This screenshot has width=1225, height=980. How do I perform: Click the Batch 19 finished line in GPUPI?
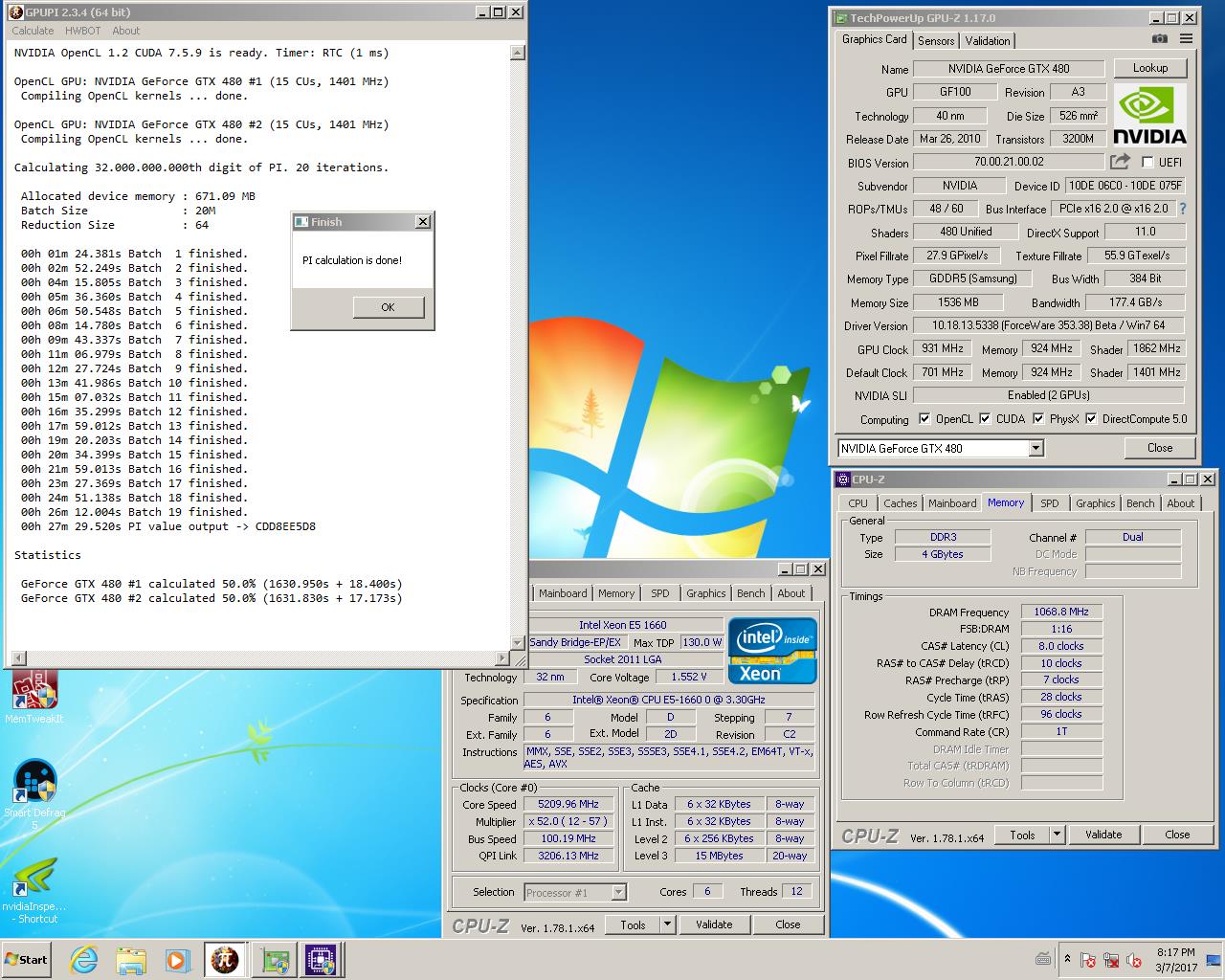134,512
